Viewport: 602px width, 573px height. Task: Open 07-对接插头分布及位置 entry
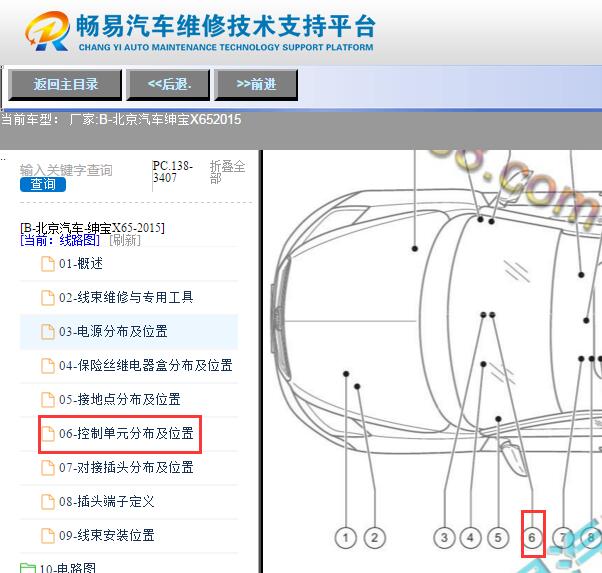[x=126, y=467]
